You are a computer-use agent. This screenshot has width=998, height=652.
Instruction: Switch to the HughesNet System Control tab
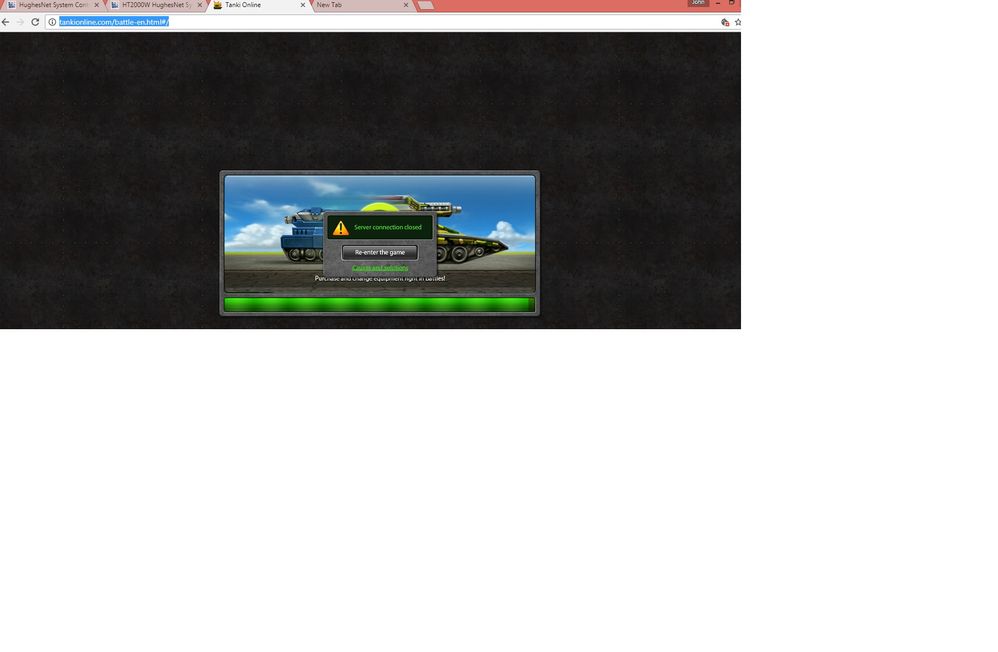click(52, 5)
